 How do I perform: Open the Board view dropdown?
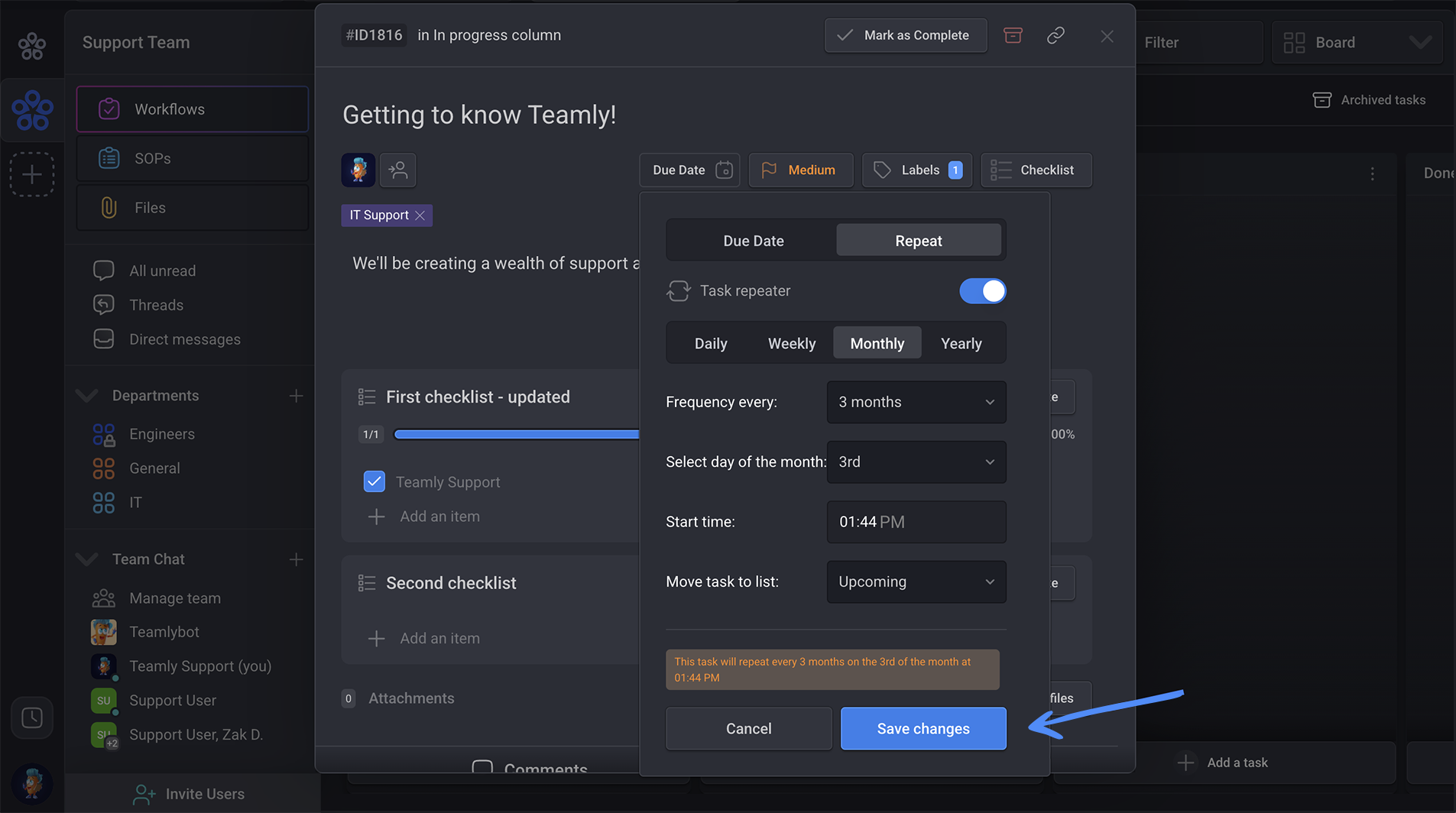click(1357, 43)
